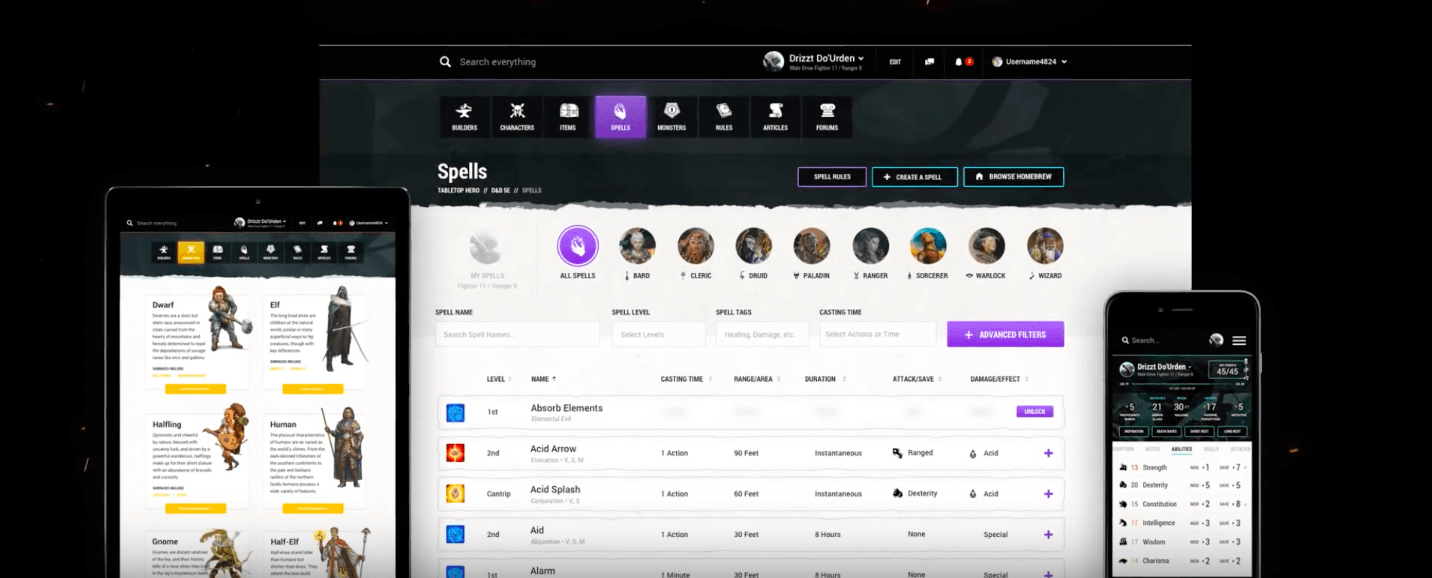Image resolution: width=1432 pixels, height=578 pixels.
Task: Click the Edit button in header
Action: tap(895, 62)
